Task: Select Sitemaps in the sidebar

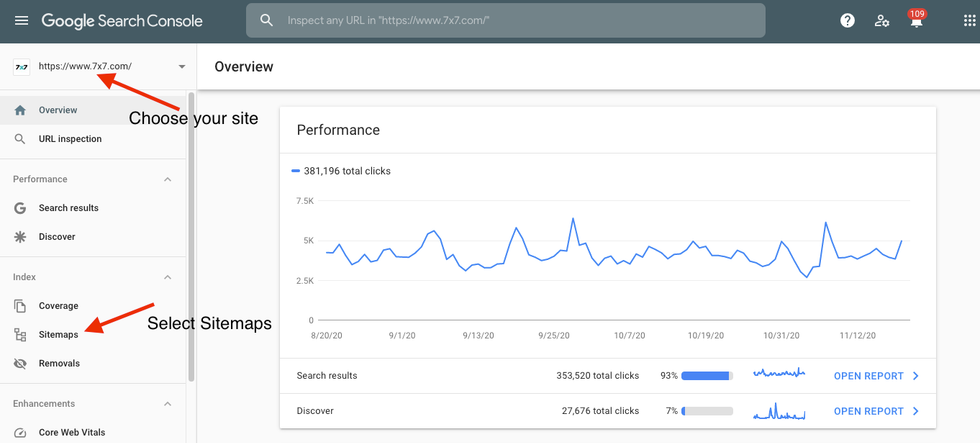Action: tap(58, 335)
